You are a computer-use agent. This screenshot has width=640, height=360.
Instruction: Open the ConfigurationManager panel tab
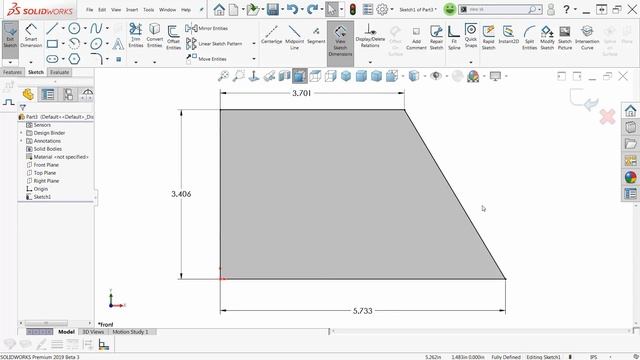point(68,95)
